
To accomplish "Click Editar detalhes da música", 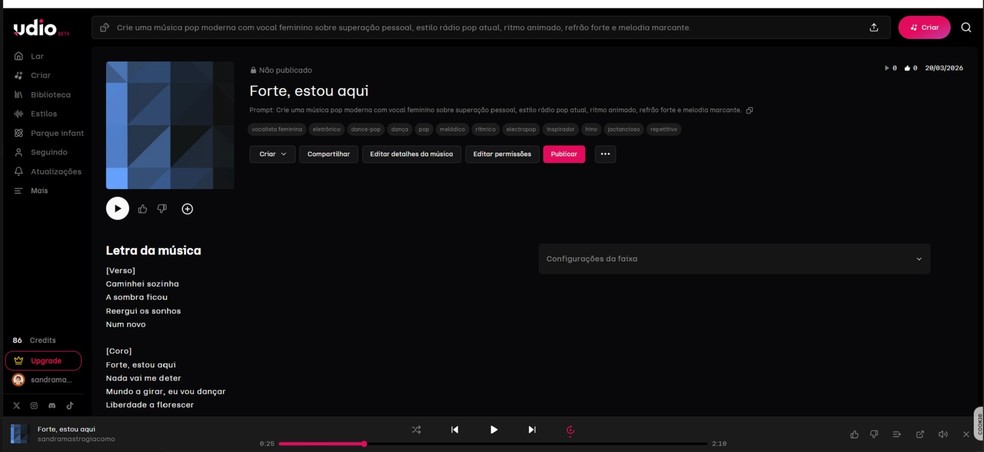I will pyautogui.click(x=412, y=154).
